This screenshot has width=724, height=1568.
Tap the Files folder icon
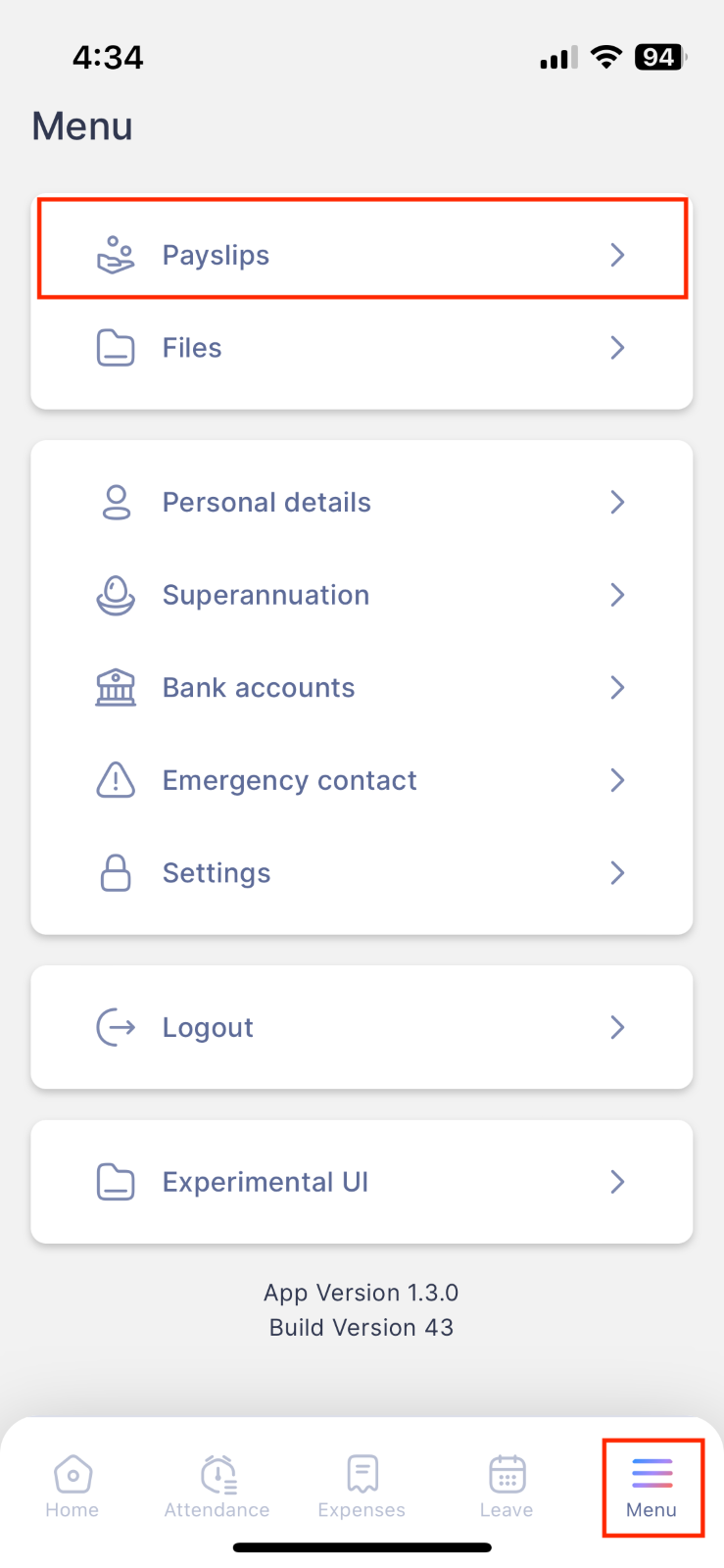[x=116, y=348]
